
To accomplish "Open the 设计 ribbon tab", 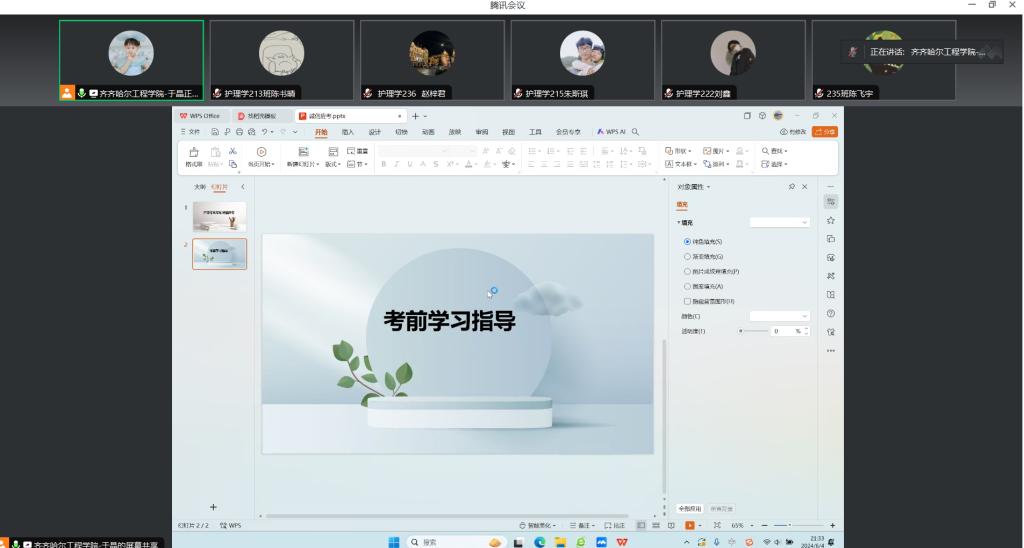I will [375, 131].
